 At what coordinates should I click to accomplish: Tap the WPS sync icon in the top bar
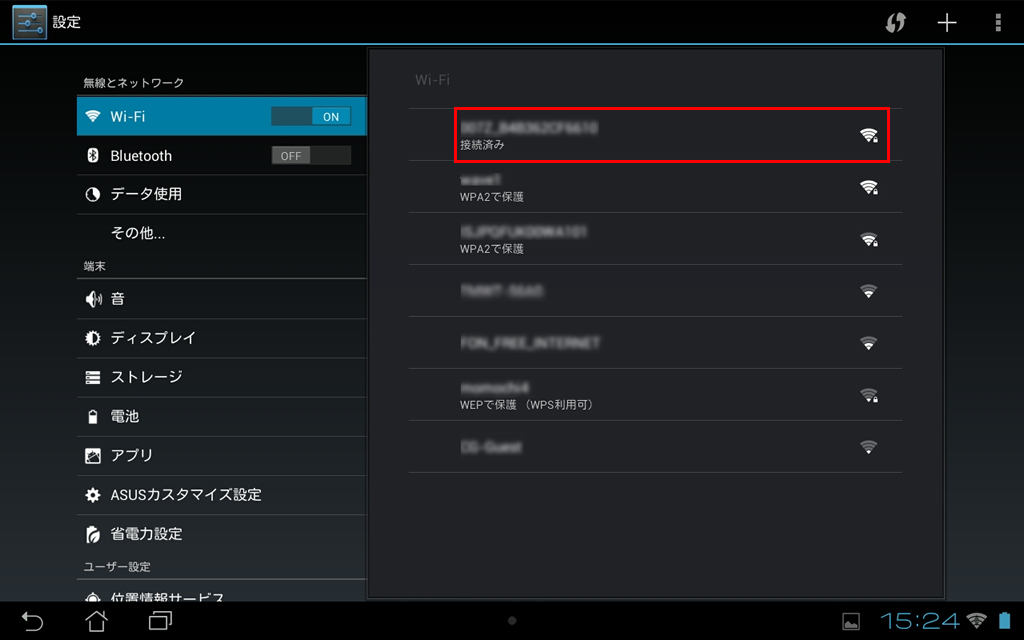(895, 22)
